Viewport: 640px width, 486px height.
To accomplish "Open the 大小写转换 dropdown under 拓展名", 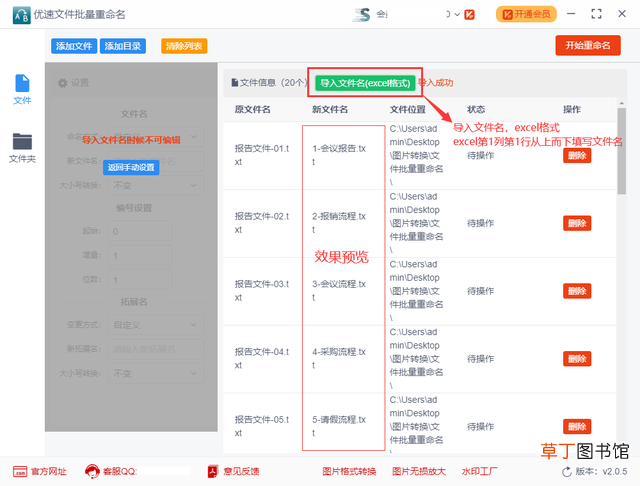I will click(x=156, y=373).
